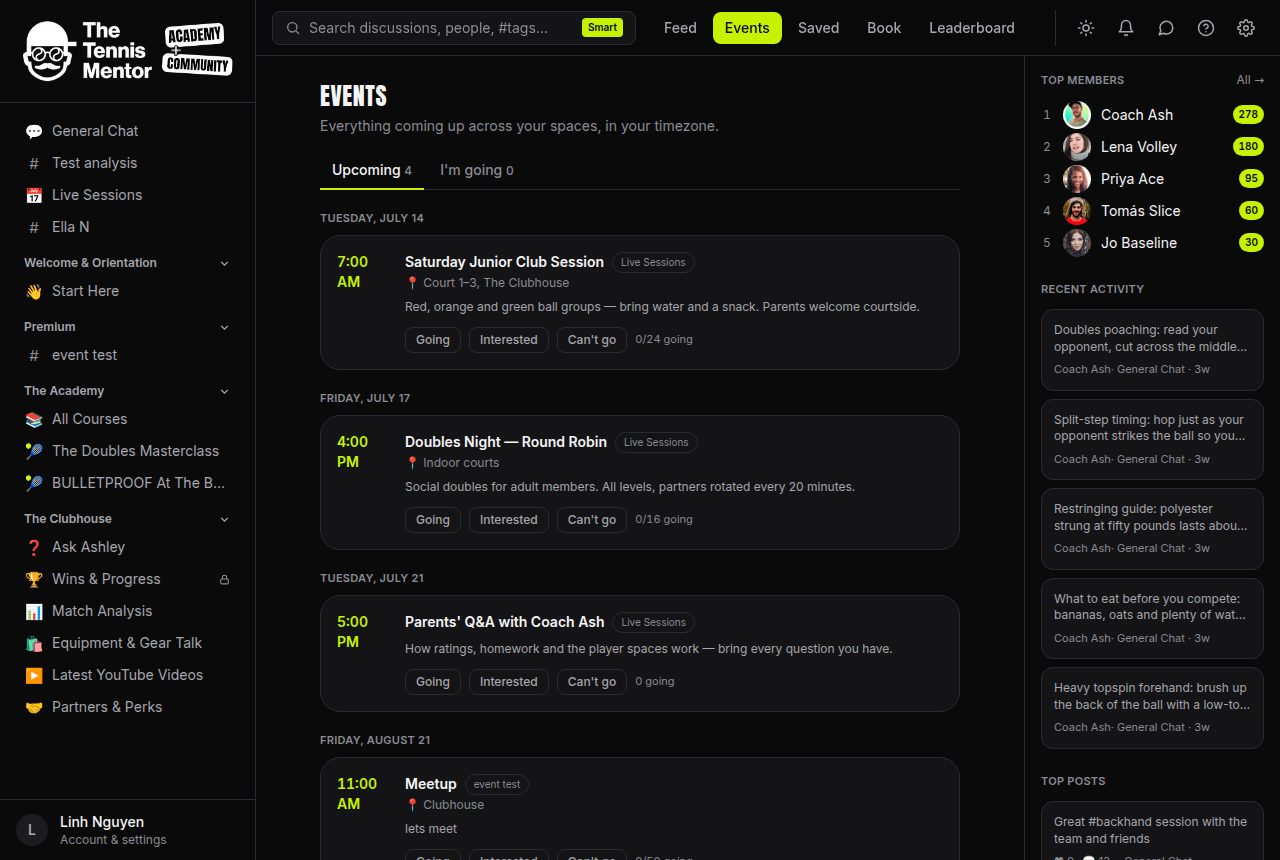Open the Test analysis channel
Viewport: 1280px width, 860px height.
(x=128, y=163)
